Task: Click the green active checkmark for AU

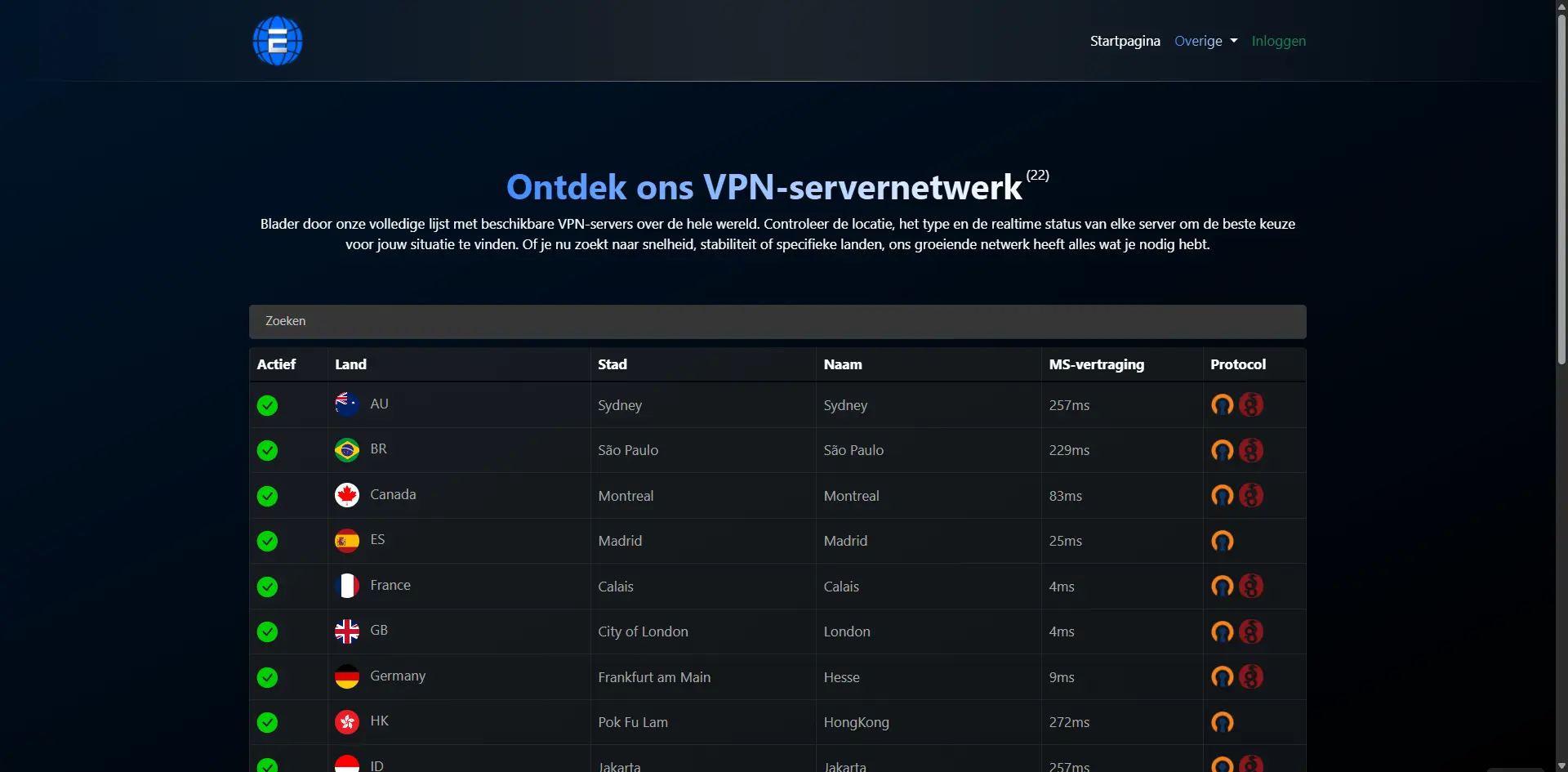Action: (267, 405)
